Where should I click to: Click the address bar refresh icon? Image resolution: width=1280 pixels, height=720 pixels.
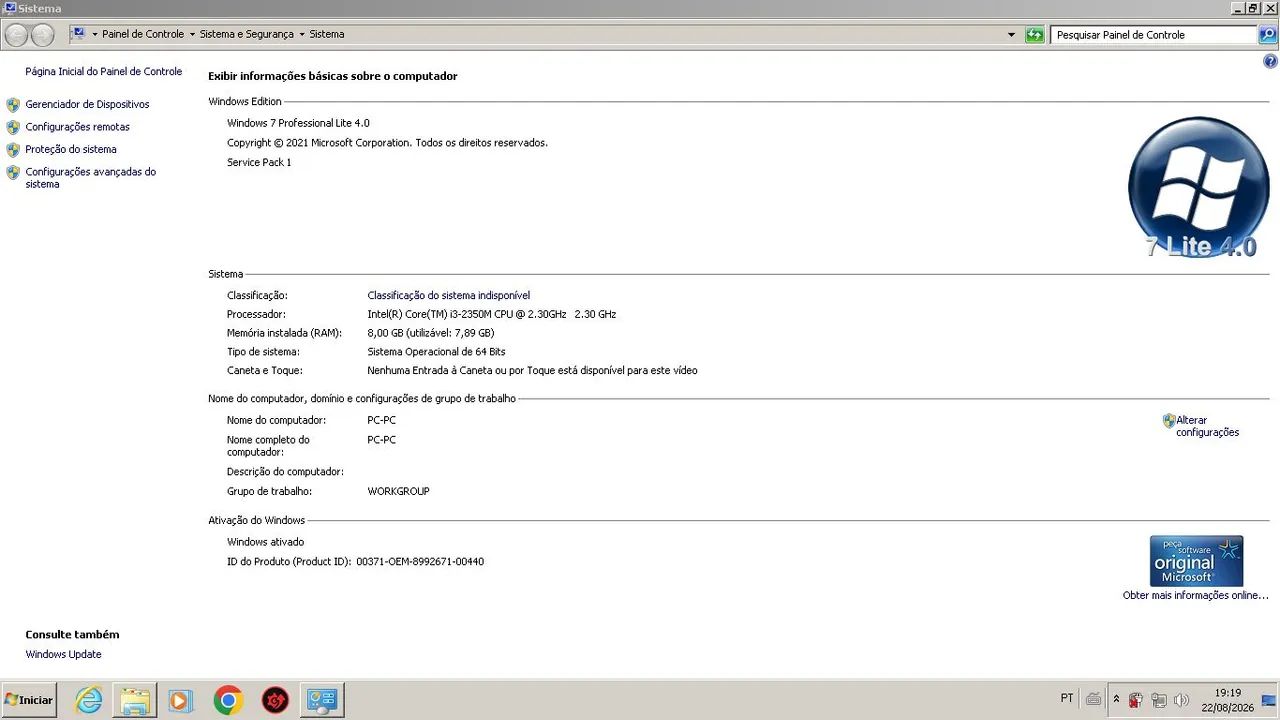[1034, 35]
